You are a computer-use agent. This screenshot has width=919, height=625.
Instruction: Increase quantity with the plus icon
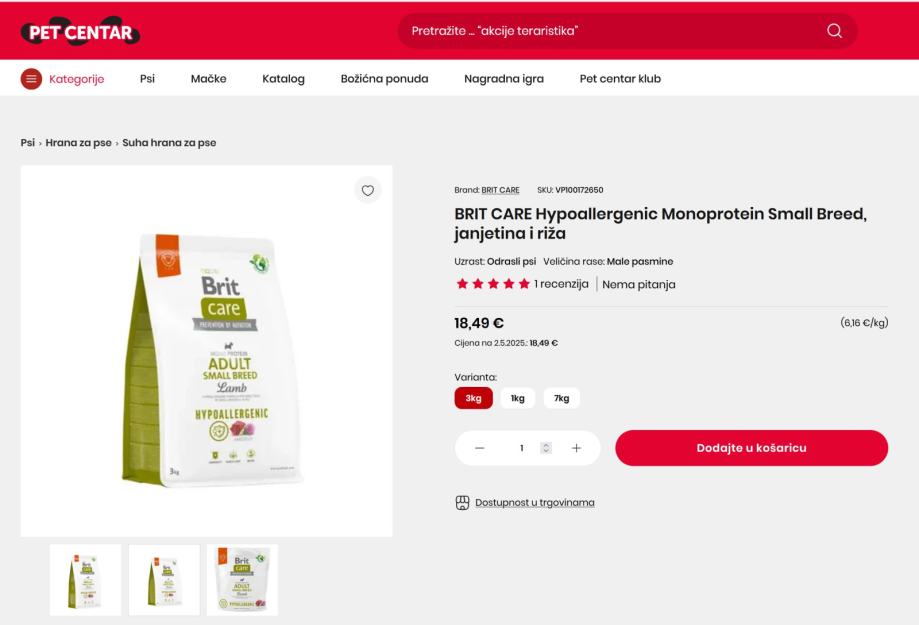tap(576, 448)
